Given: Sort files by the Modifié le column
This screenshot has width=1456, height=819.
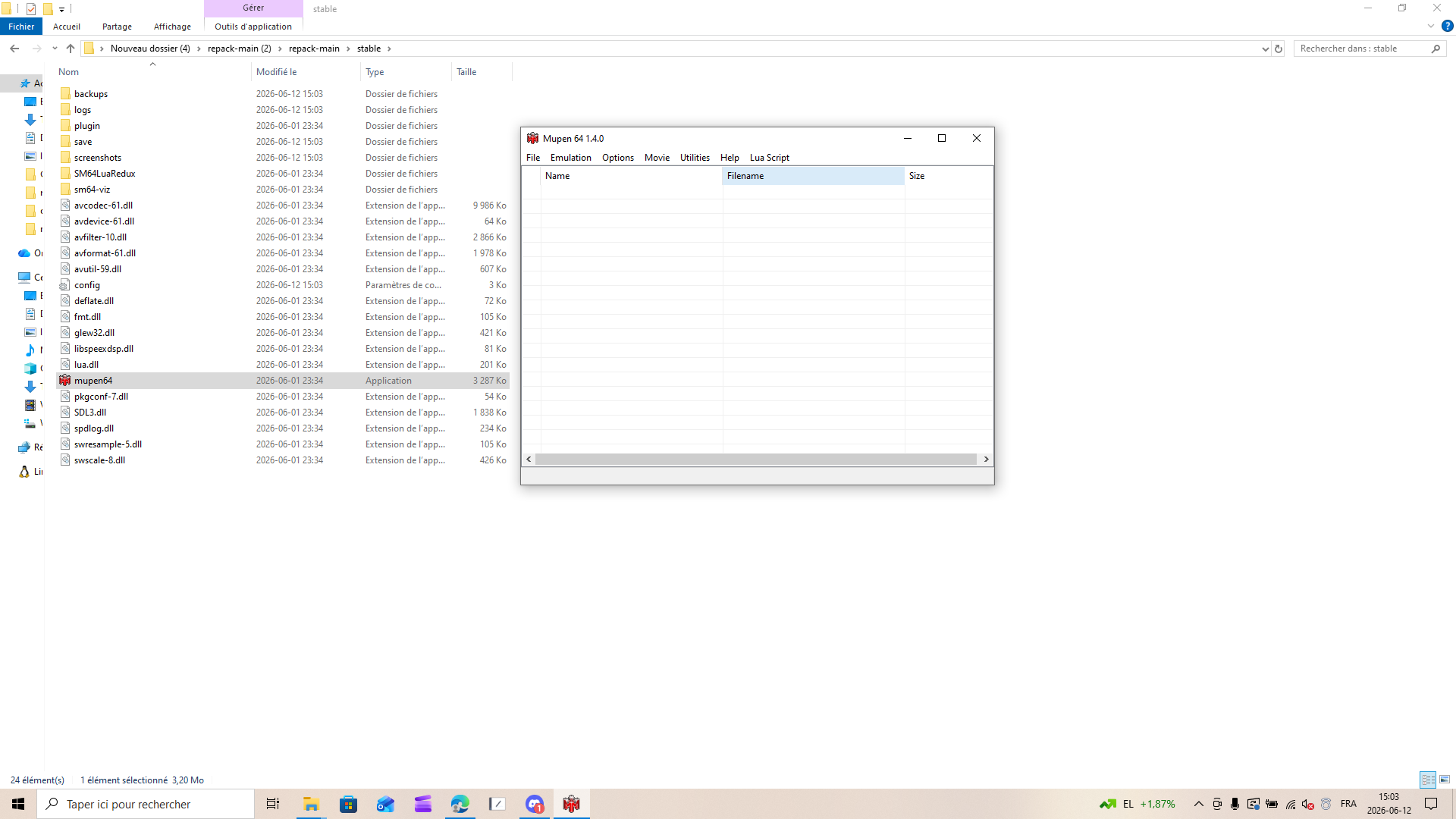Looking at the screenshot, I should 306,72.
